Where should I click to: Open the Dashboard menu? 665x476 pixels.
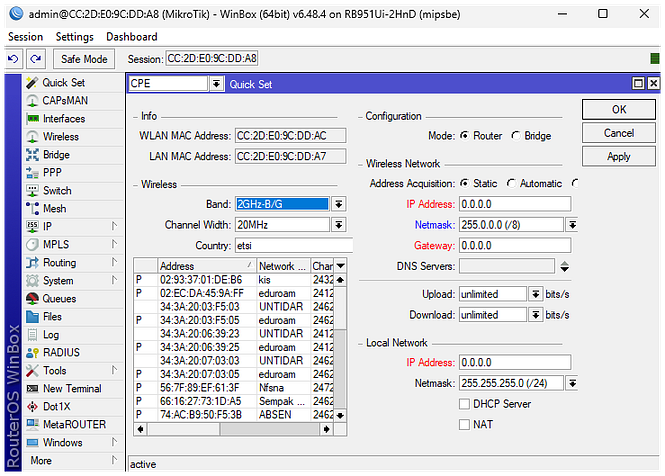pyautogui.click(x=131, y=37)
